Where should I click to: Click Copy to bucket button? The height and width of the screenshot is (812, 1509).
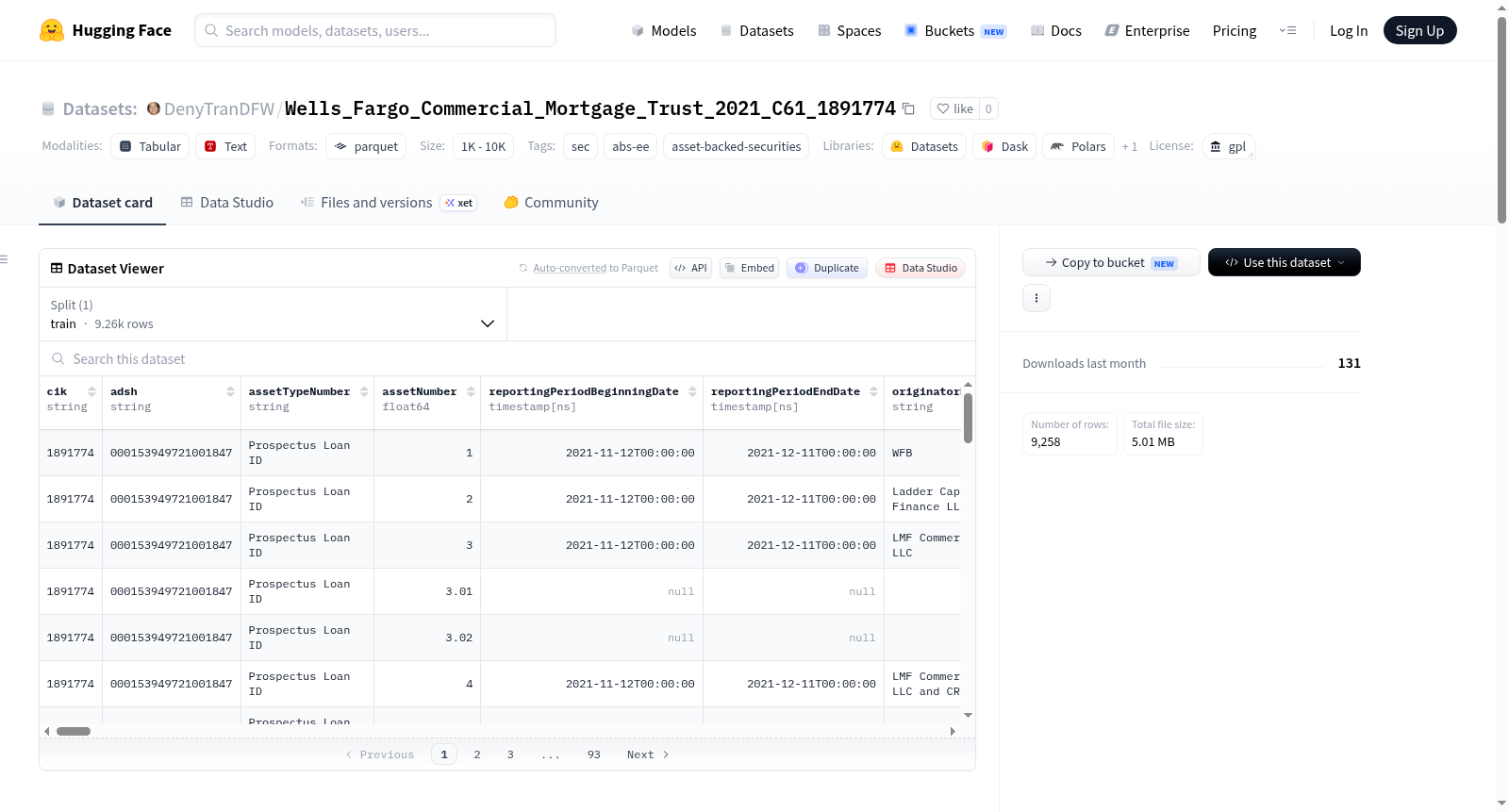click(x=1111, y=262)
